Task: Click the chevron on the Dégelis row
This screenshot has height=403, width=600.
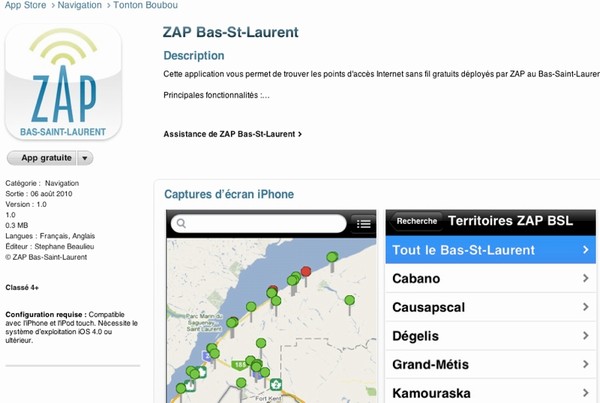Action: coord(585,336)
